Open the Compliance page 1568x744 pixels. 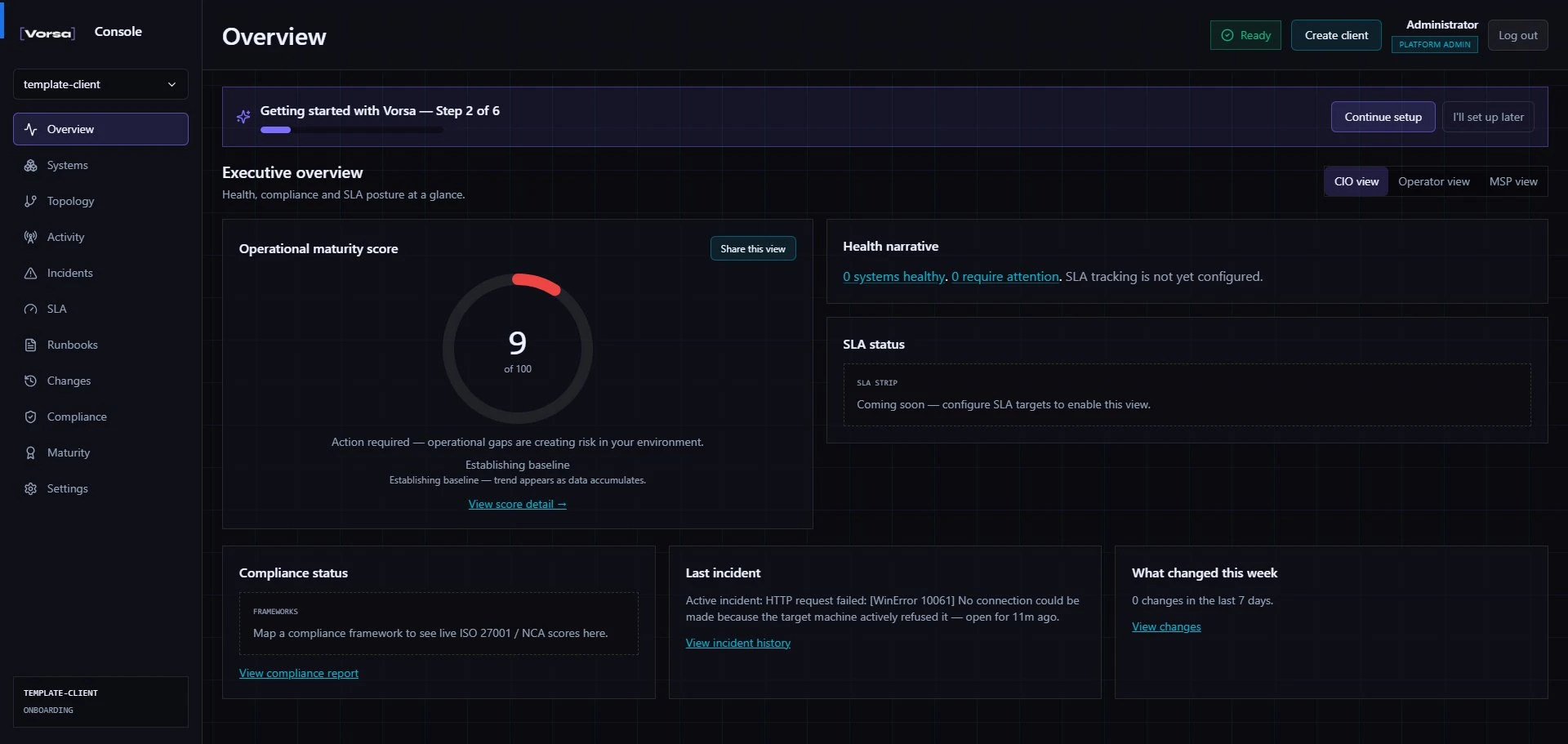point(100,417)
